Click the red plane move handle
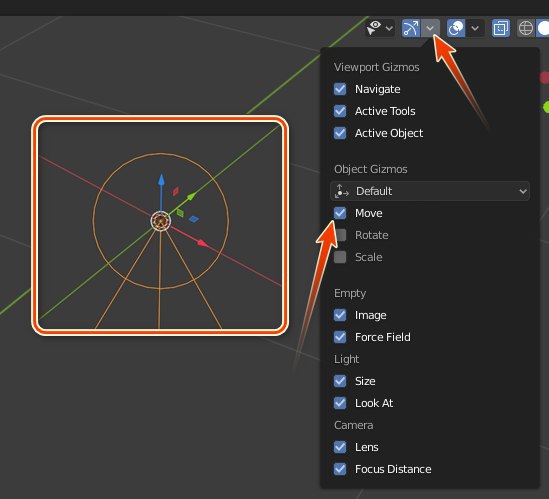The height and width of the screenshot is (499, 549). pos(176,191)
